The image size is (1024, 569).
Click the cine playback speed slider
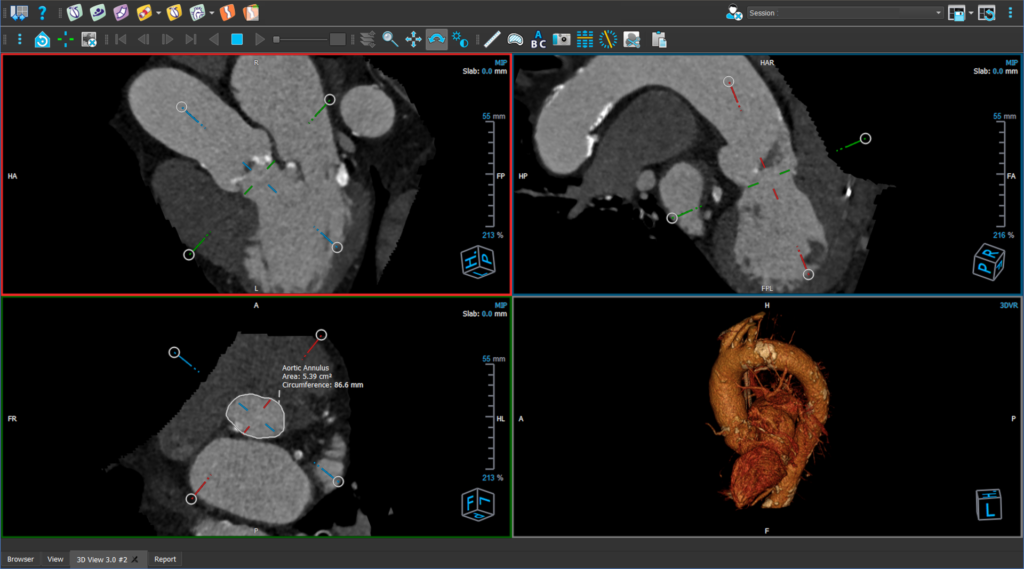[x=300, y=39]
